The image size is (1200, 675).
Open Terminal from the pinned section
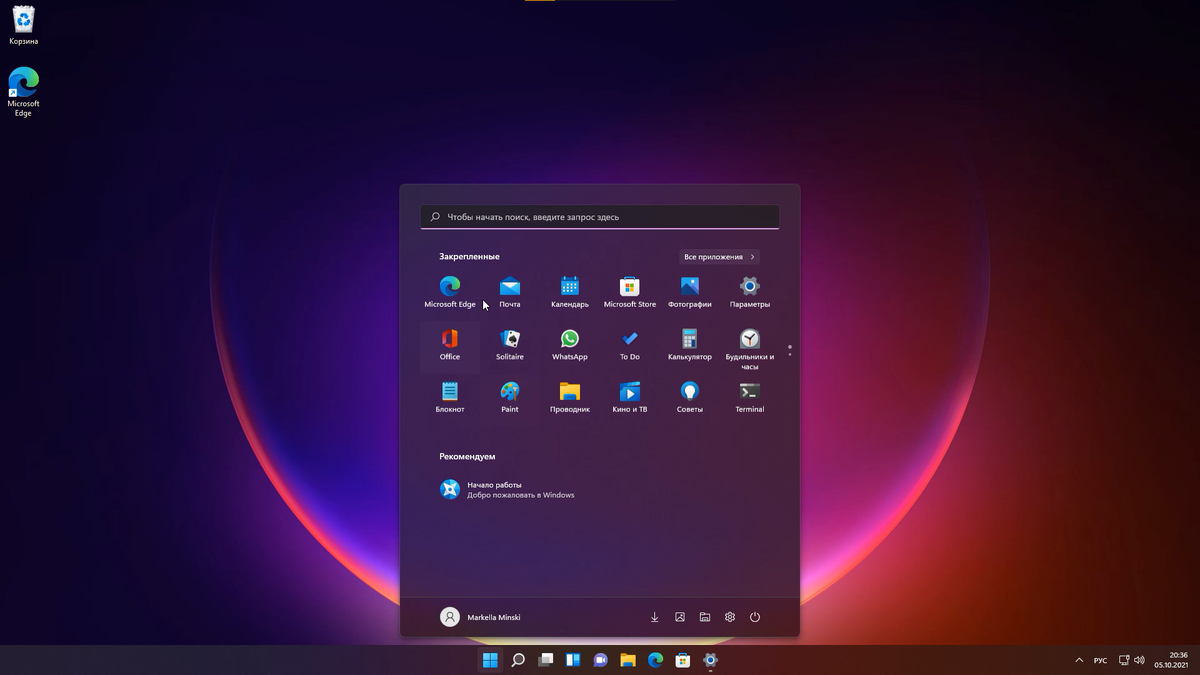pyautogui.click(x=749, y=395)
